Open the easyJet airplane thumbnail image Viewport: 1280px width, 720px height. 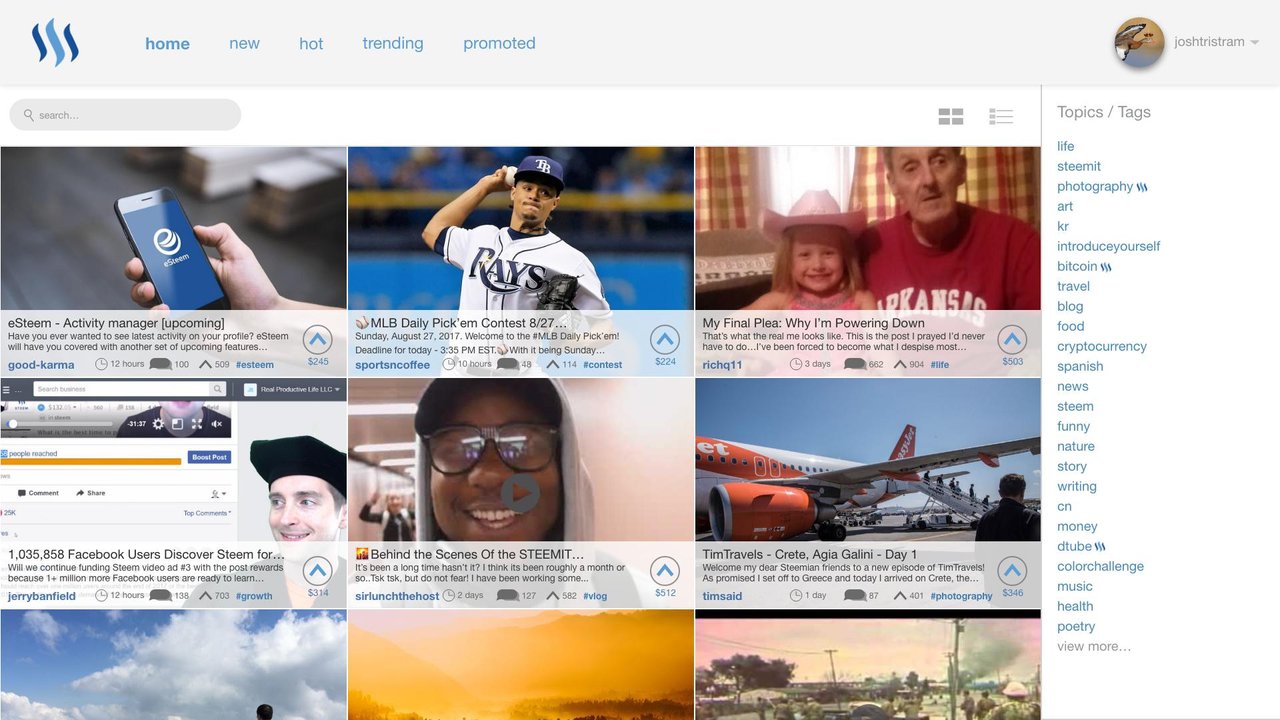[868, 459]
